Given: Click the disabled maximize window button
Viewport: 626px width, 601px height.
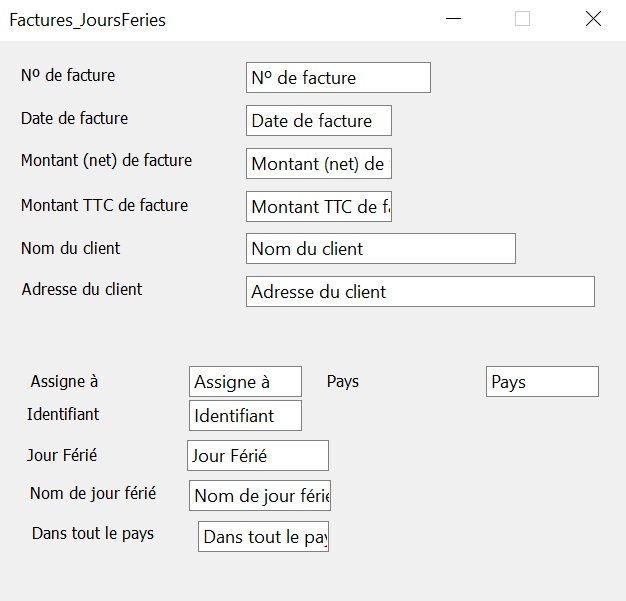Looking at the screenshot, I should 522,19.
